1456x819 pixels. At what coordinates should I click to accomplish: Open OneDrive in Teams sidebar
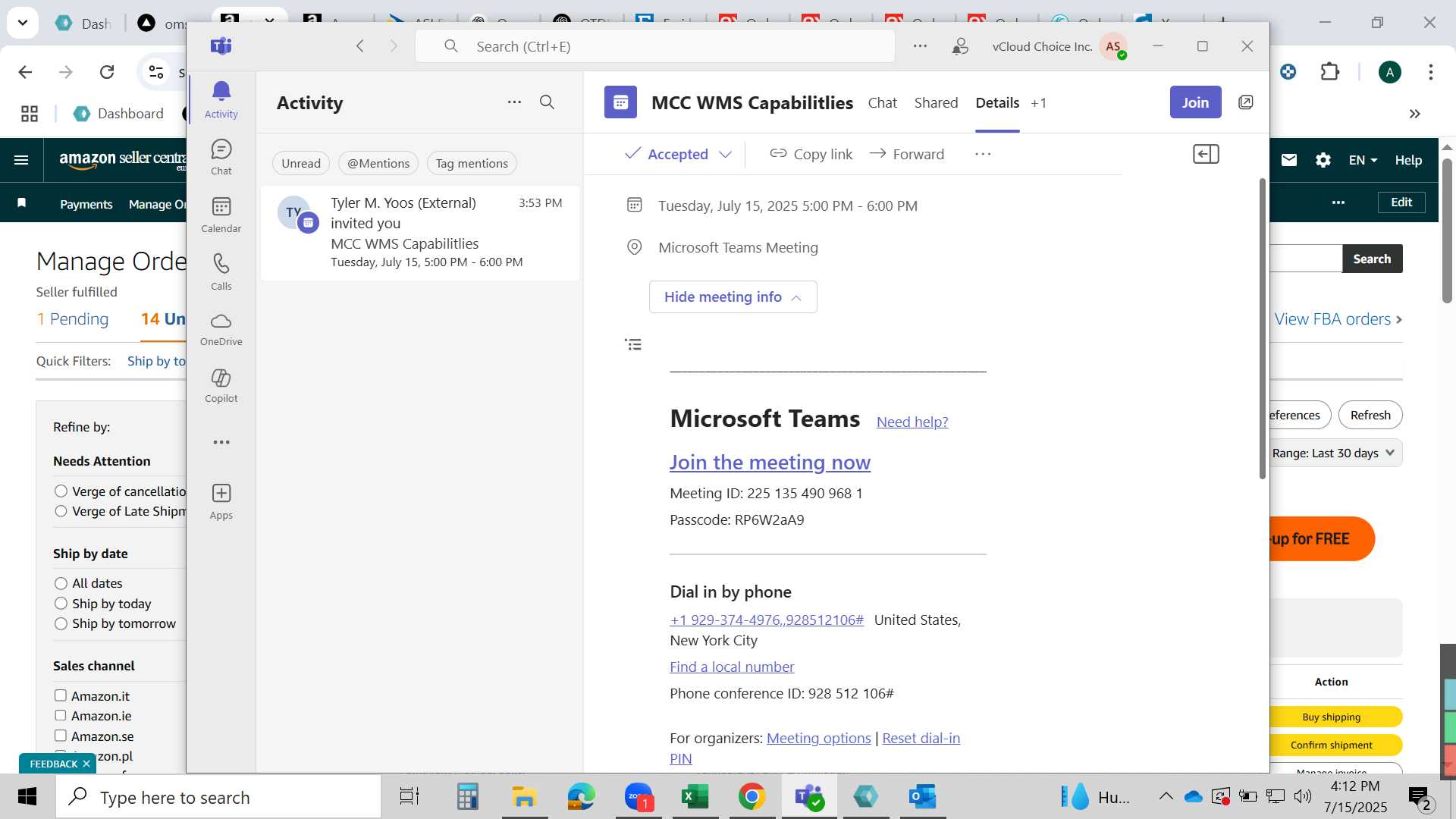tap(221, 329)
